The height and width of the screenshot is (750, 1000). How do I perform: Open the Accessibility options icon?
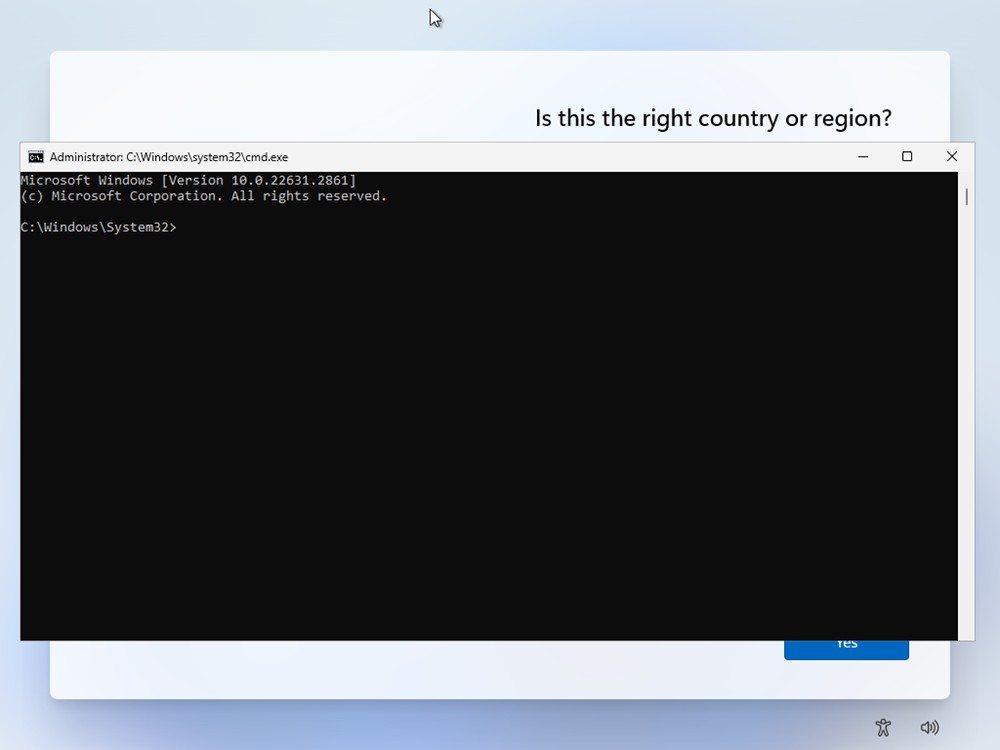882,727
